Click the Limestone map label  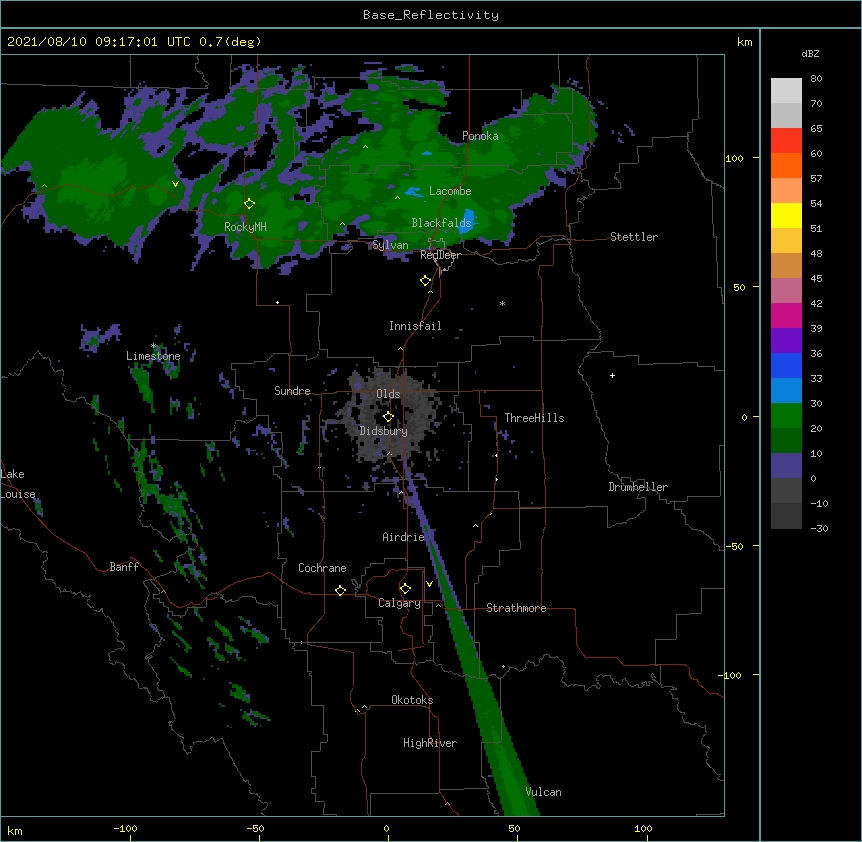(153, 356)
